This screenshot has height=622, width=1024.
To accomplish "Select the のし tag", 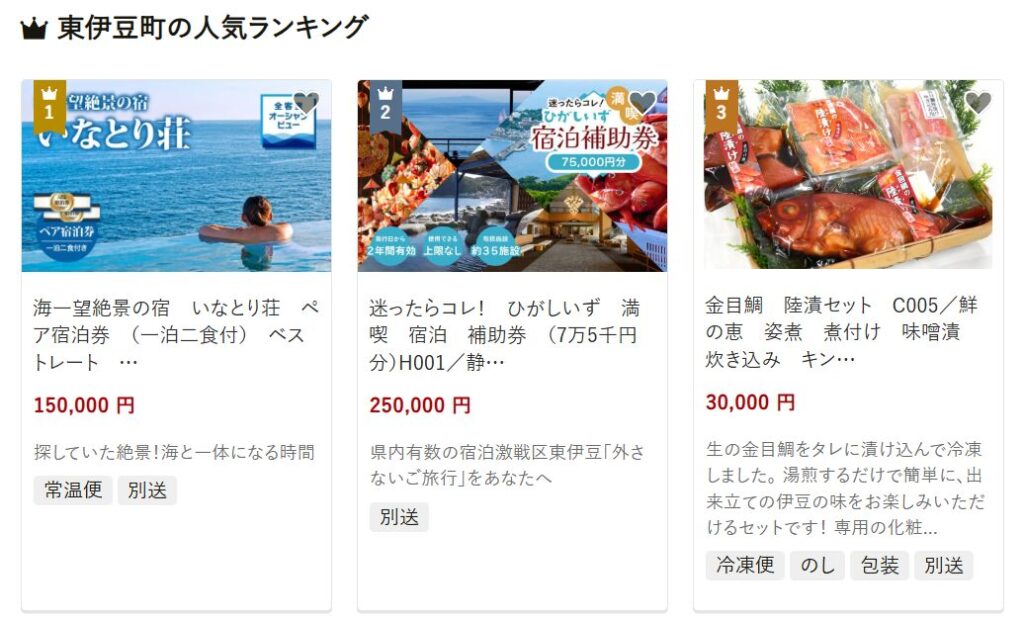I will [x=818, y=565].
